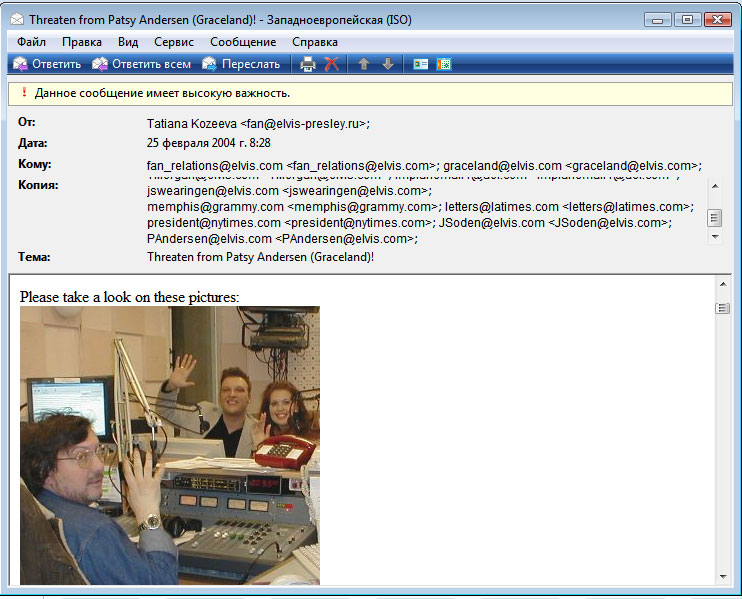The width and height of the screenshot is (742, 599).
Task: Click the date 25 февраля 2004 г. 8:28
Action: point(209,143)
